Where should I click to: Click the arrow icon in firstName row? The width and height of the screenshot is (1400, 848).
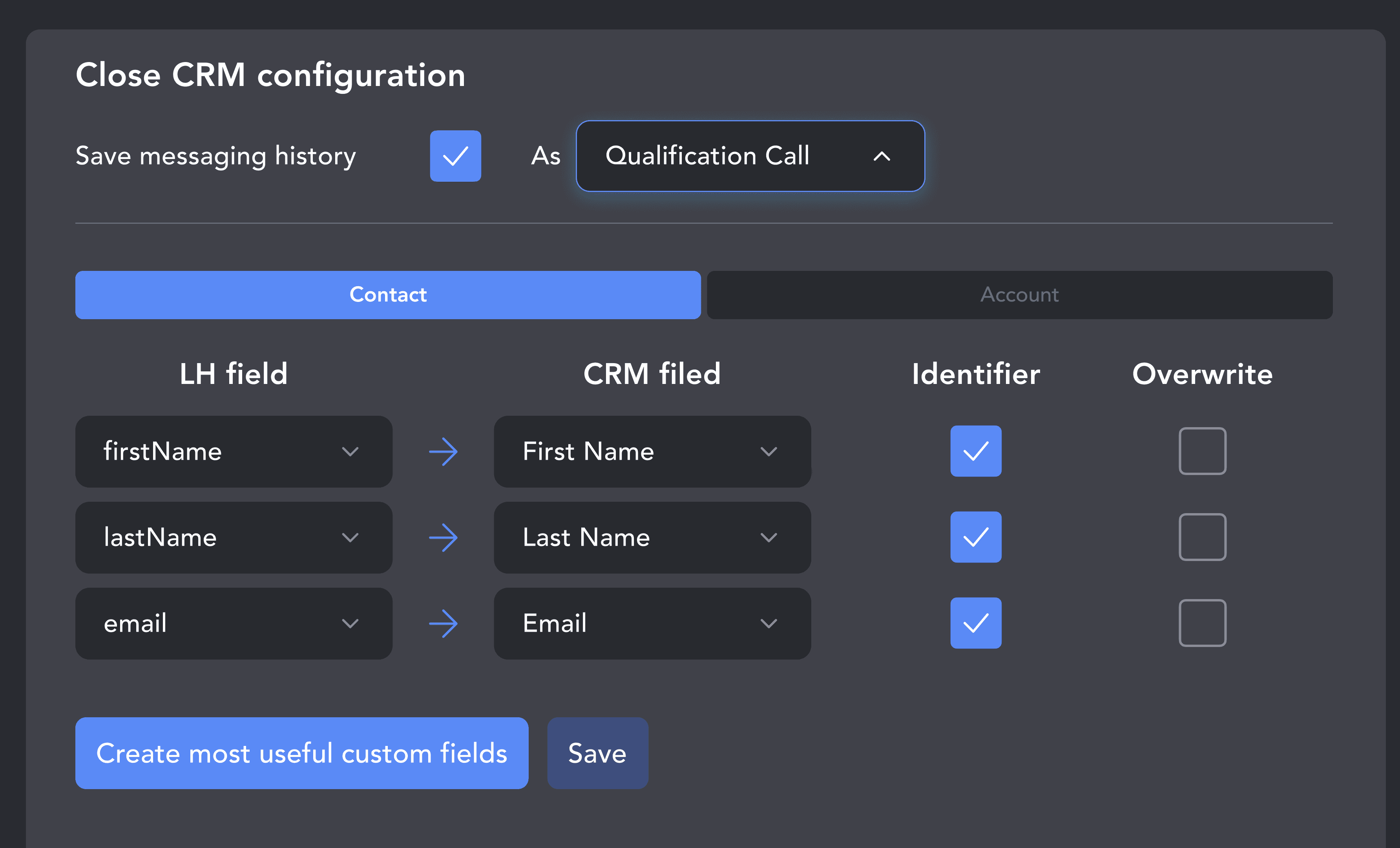tap(443, 451)
